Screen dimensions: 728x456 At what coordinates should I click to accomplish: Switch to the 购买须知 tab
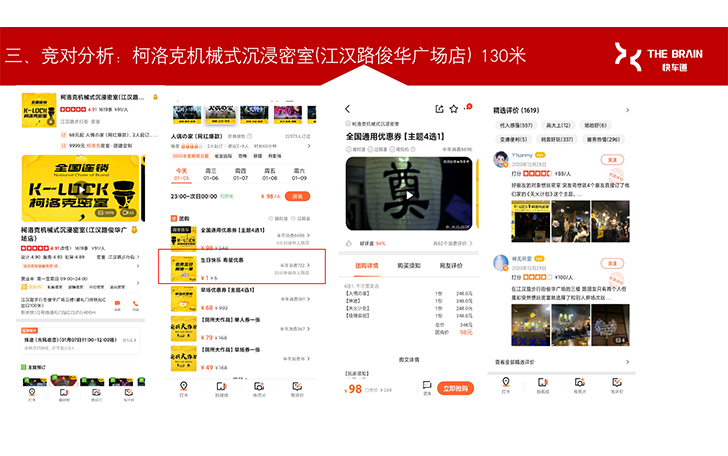[409, 266]
